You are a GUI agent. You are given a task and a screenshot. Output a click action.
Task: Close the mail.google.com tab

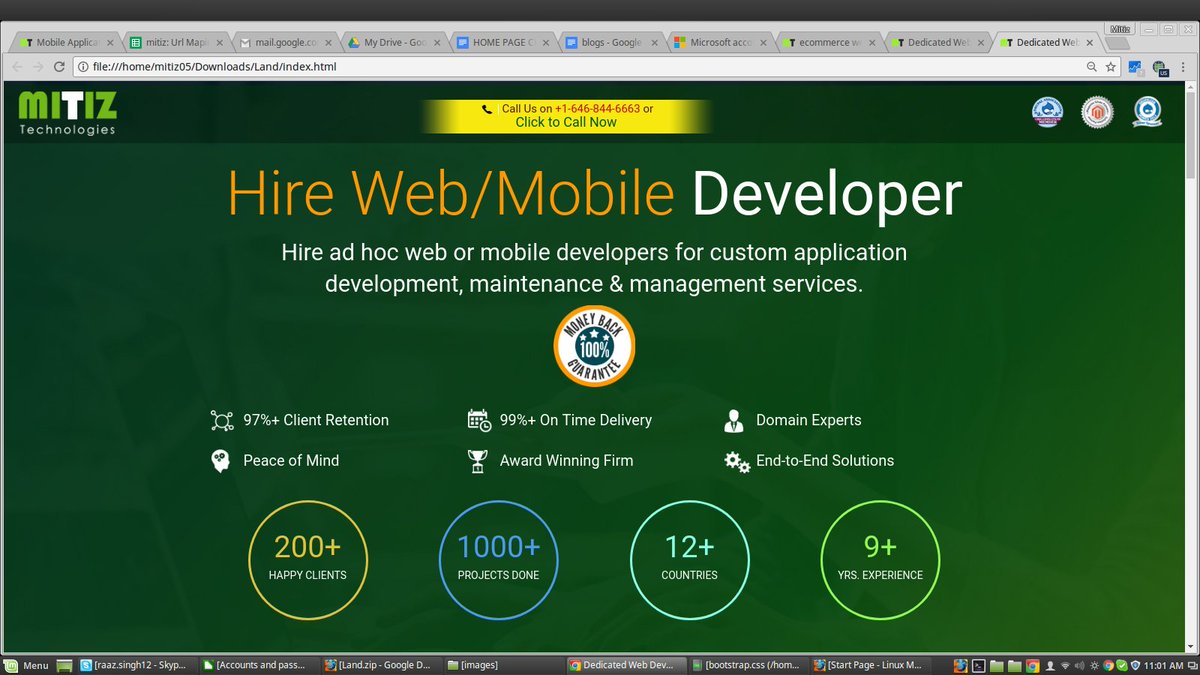(327, 43)
